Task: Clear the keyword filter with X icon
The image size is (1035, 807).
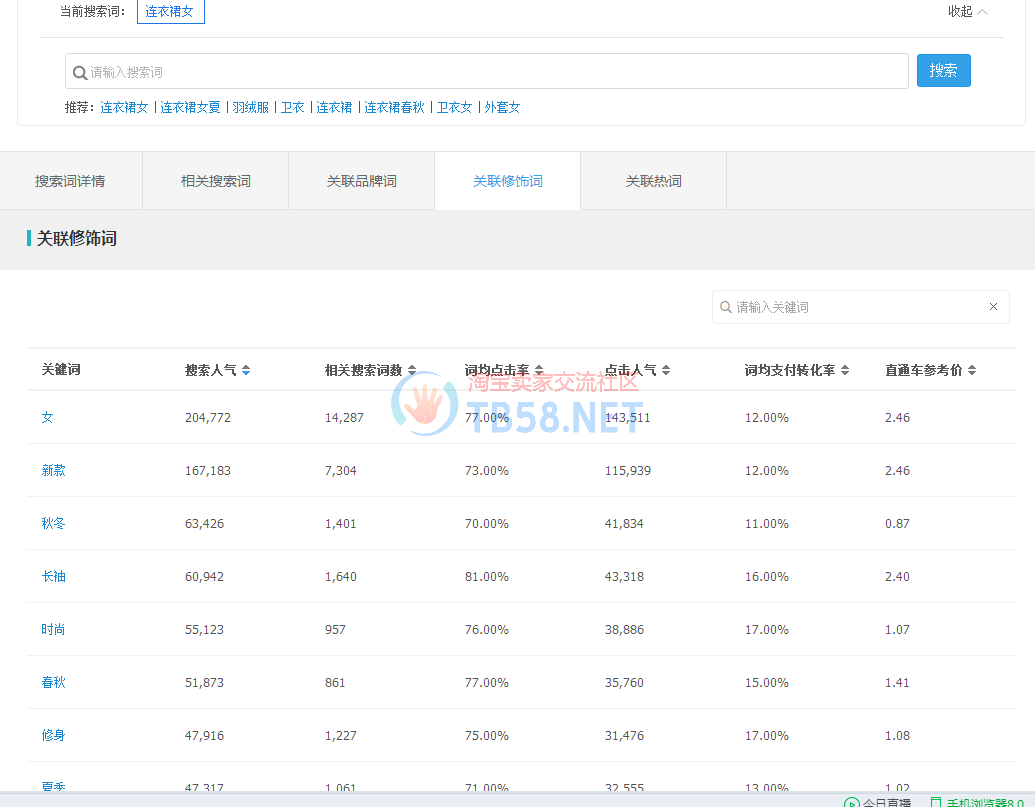Action: [993, 307]
